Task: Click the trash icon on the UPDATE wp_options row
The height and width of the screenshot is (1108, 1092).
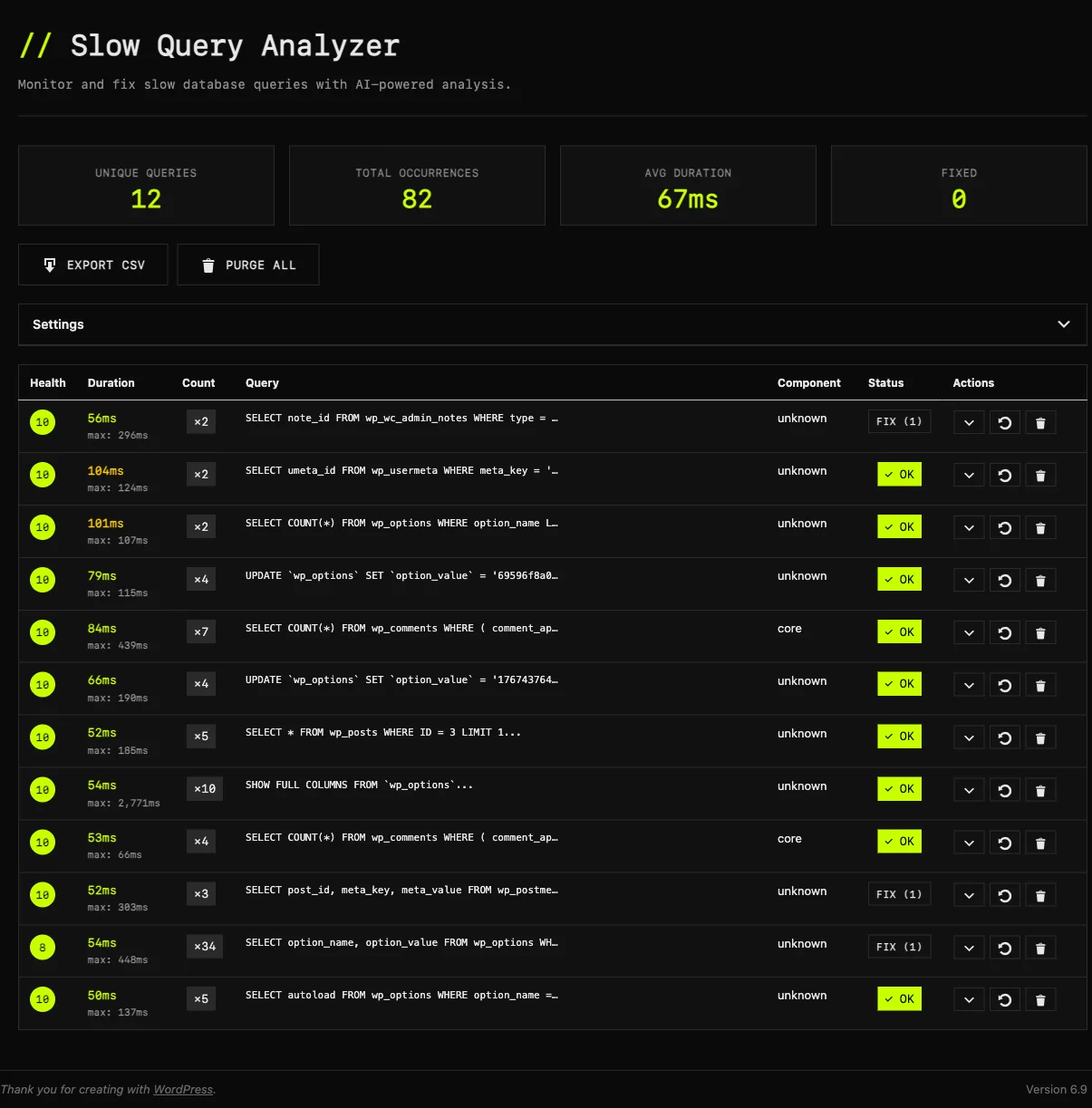Action: 1040,580
